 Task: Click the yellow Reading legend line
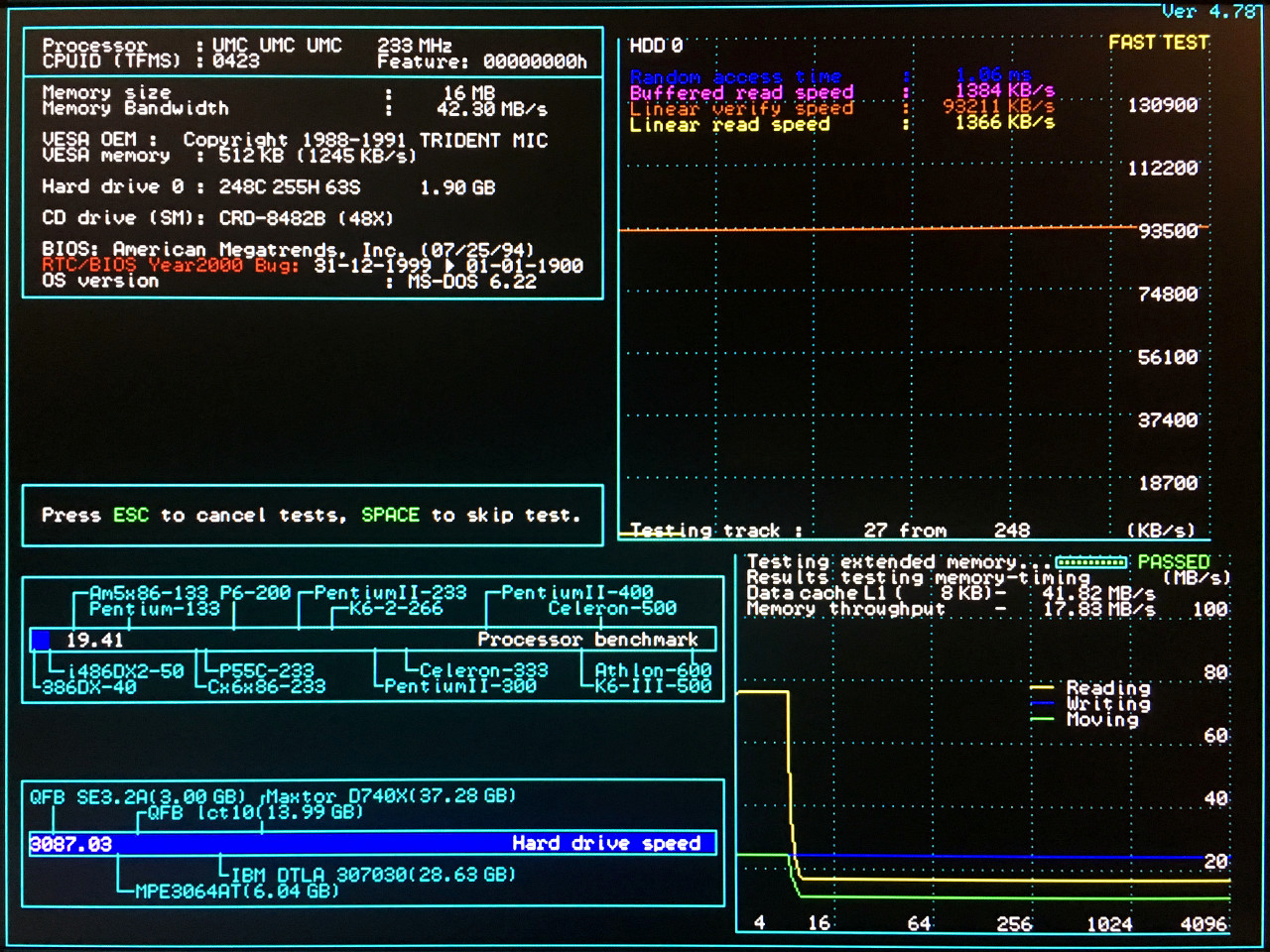[x=1042, y=687]
